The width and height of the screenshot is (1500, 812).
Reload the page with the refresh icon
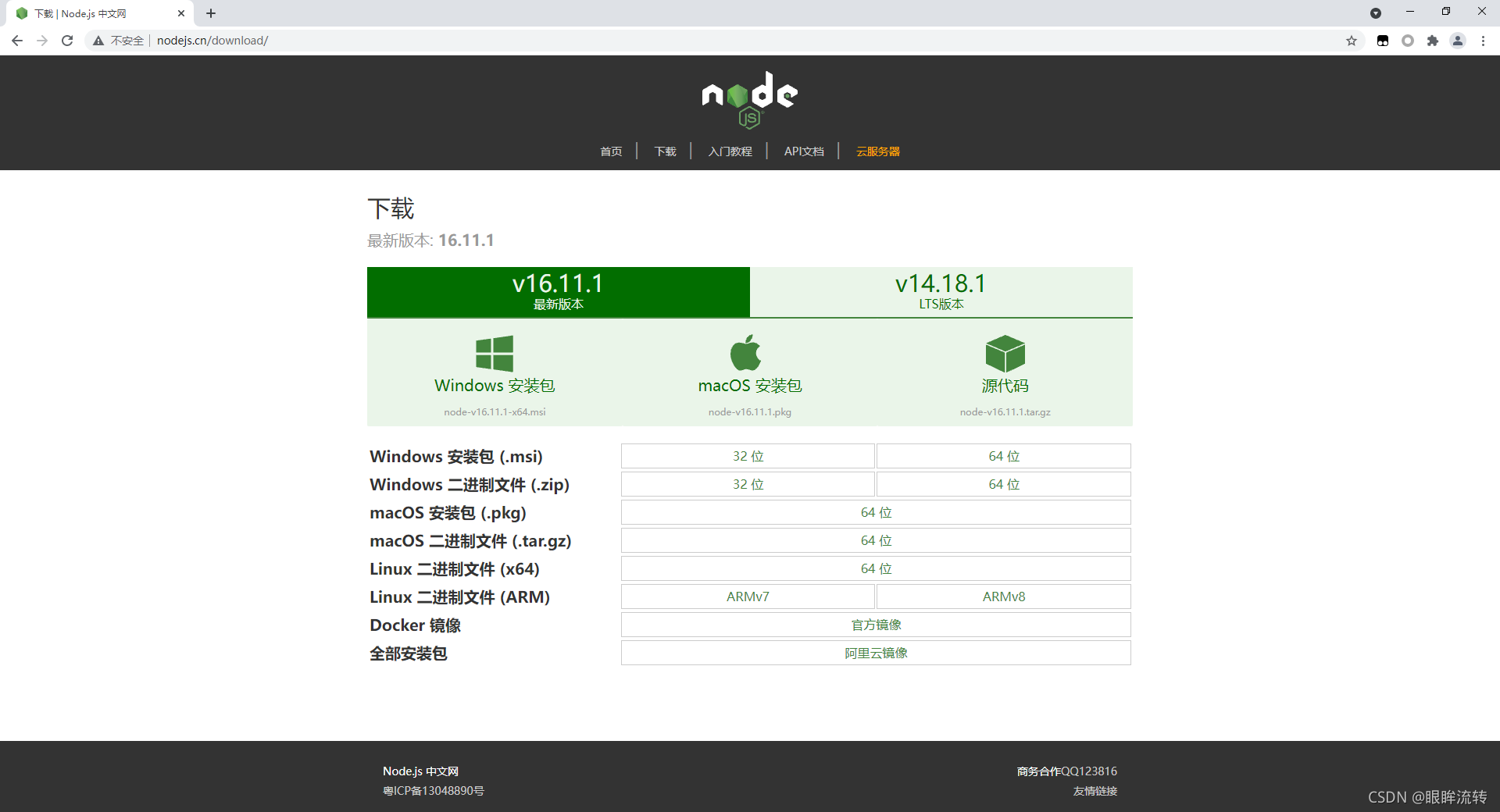67,41
